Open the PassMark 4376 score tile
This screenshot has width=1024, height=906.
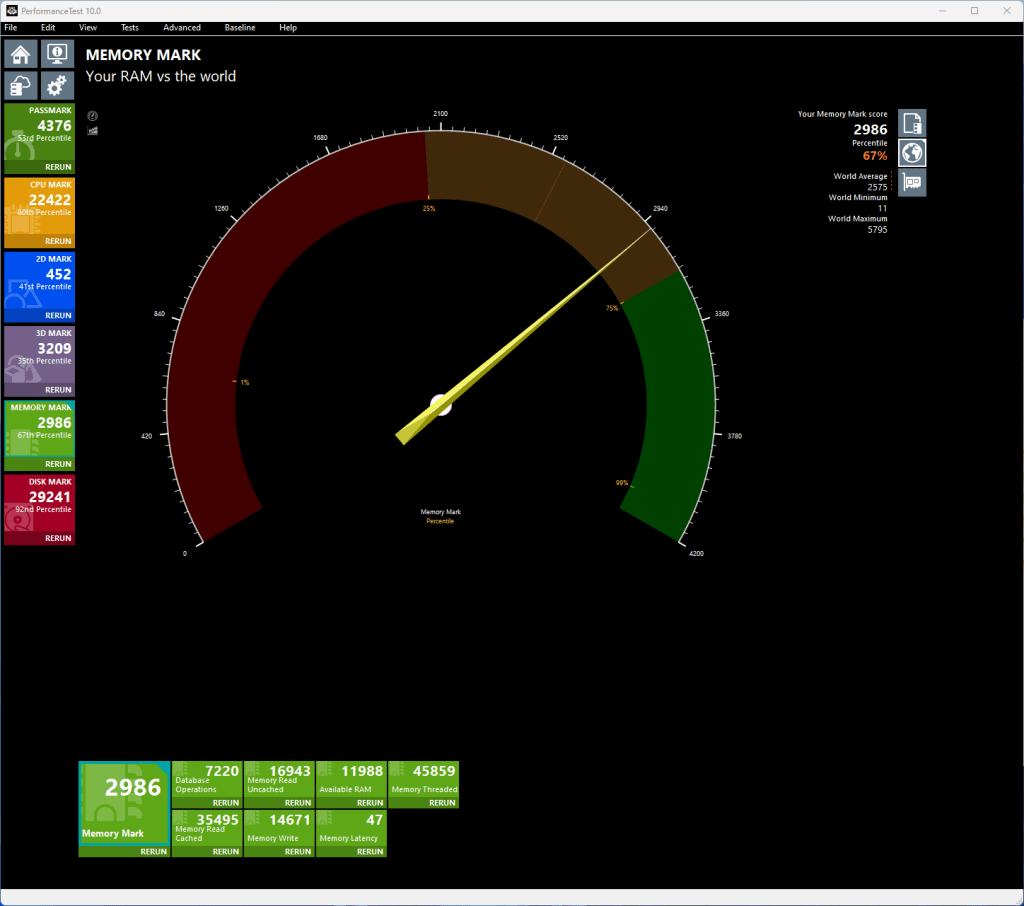pos(39,133)
